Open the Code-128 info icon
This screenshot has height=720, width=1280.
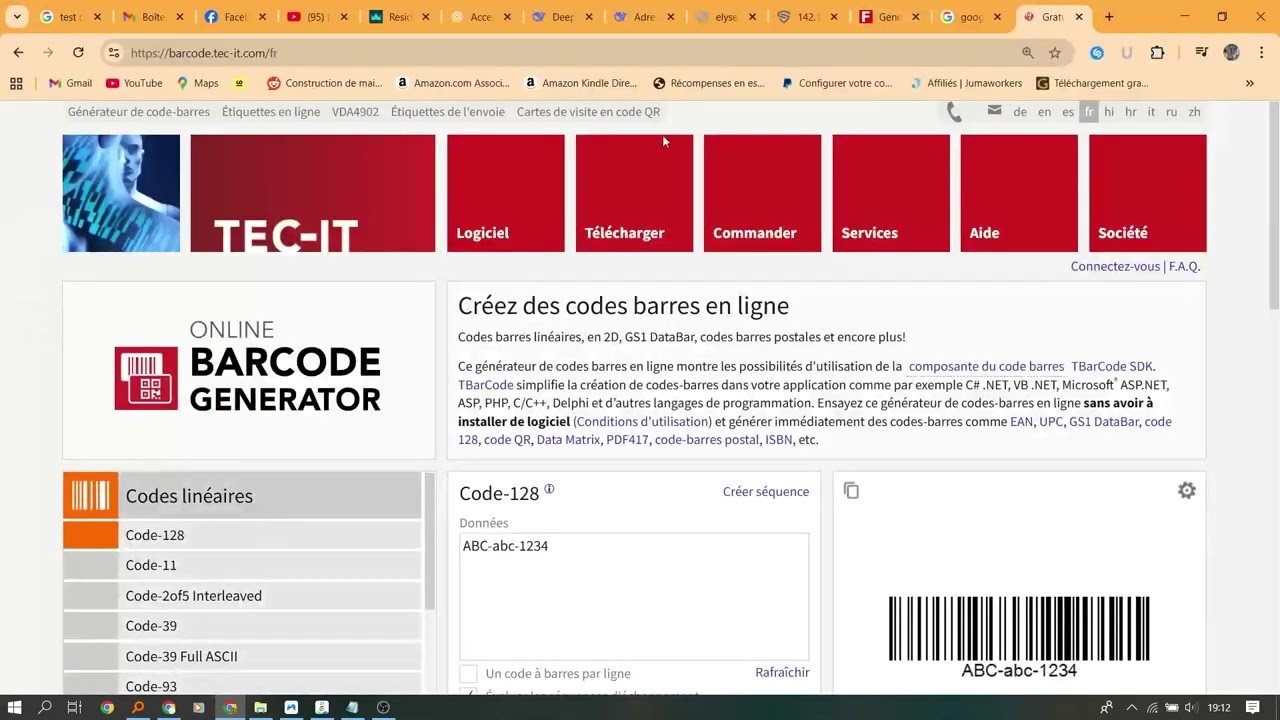tap(549, 489)
